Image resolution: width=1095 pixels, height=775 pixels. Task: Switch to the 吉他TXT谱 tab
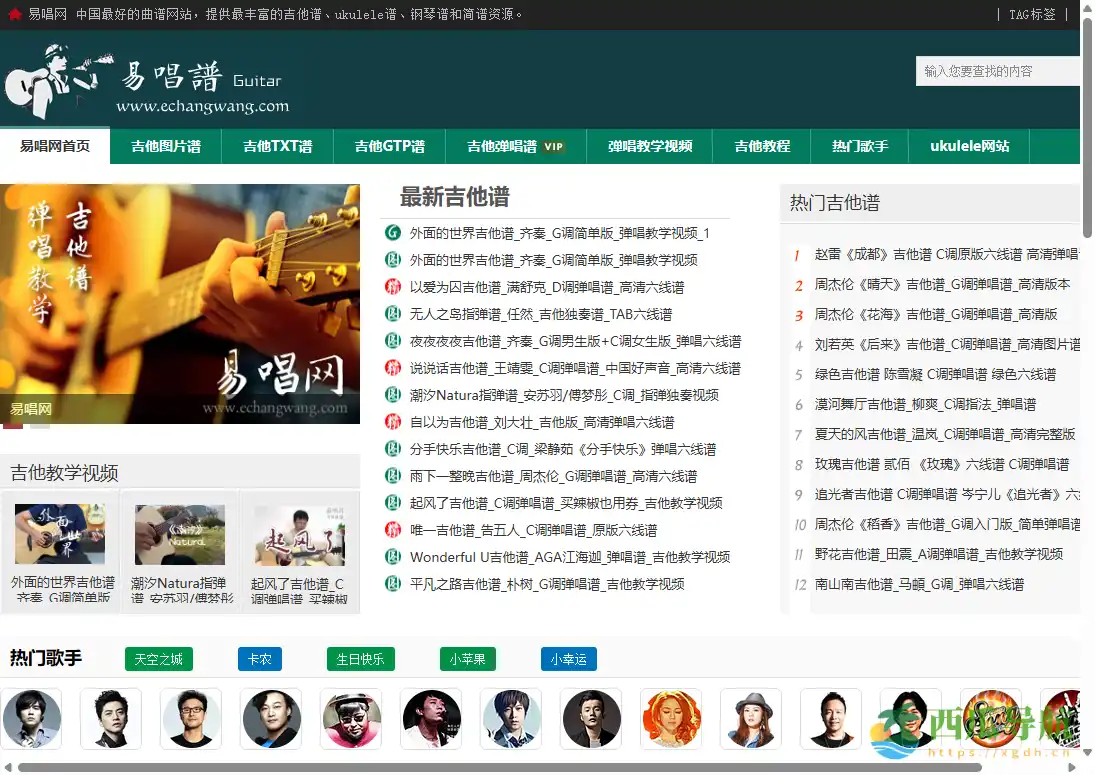coord(278,145)
